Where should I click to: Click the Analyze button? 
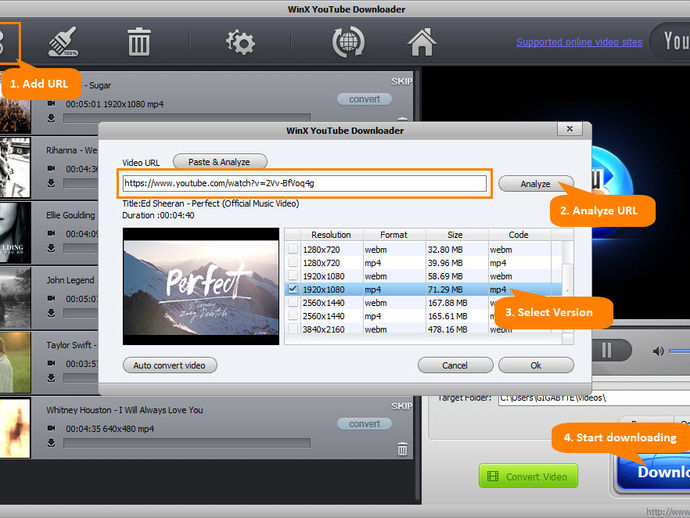click(x=536, y=184)
